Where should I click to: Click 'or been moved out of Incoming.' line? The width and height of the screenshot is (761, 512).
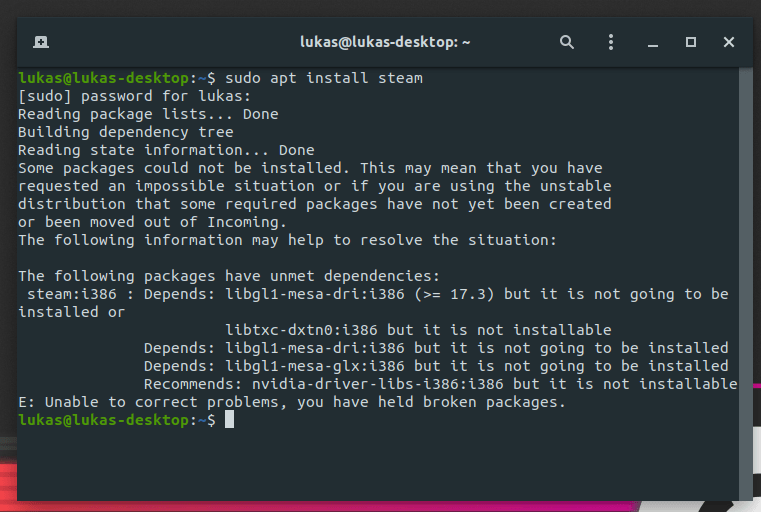(152, 222)
